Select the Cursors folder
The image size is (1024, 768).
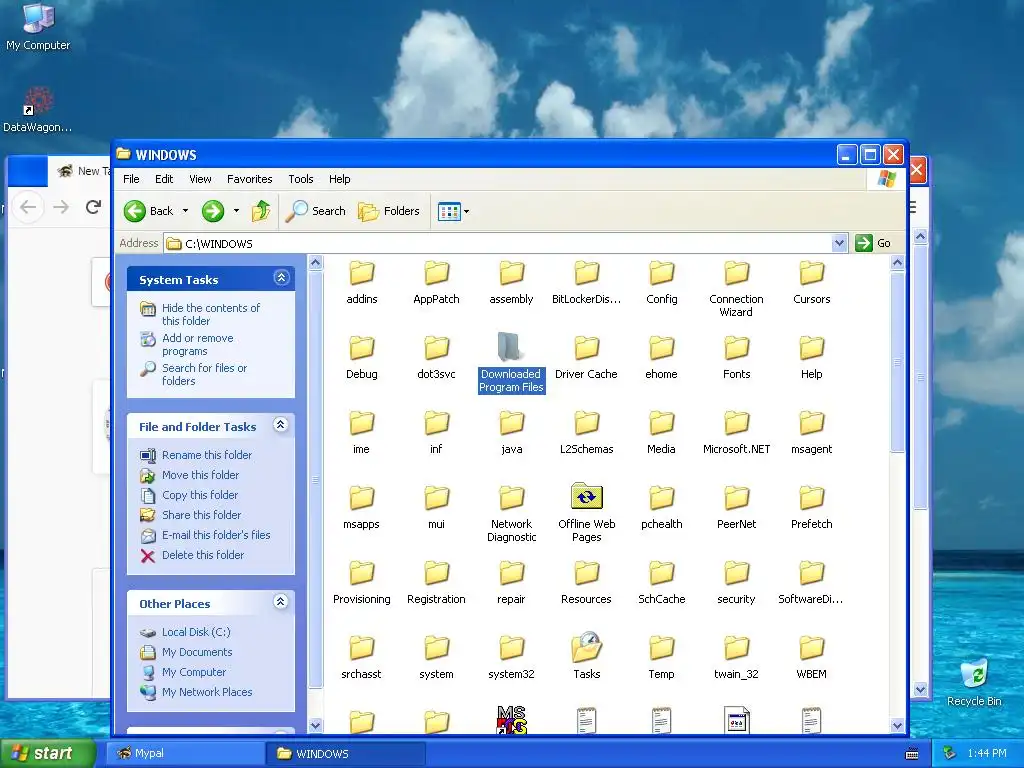tap(812, 282)
